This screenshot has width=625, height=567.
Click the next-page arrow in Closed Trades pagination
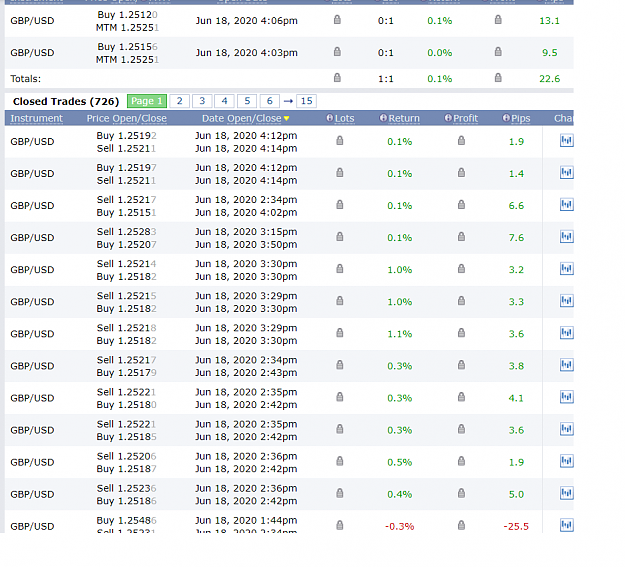[288, 101]
